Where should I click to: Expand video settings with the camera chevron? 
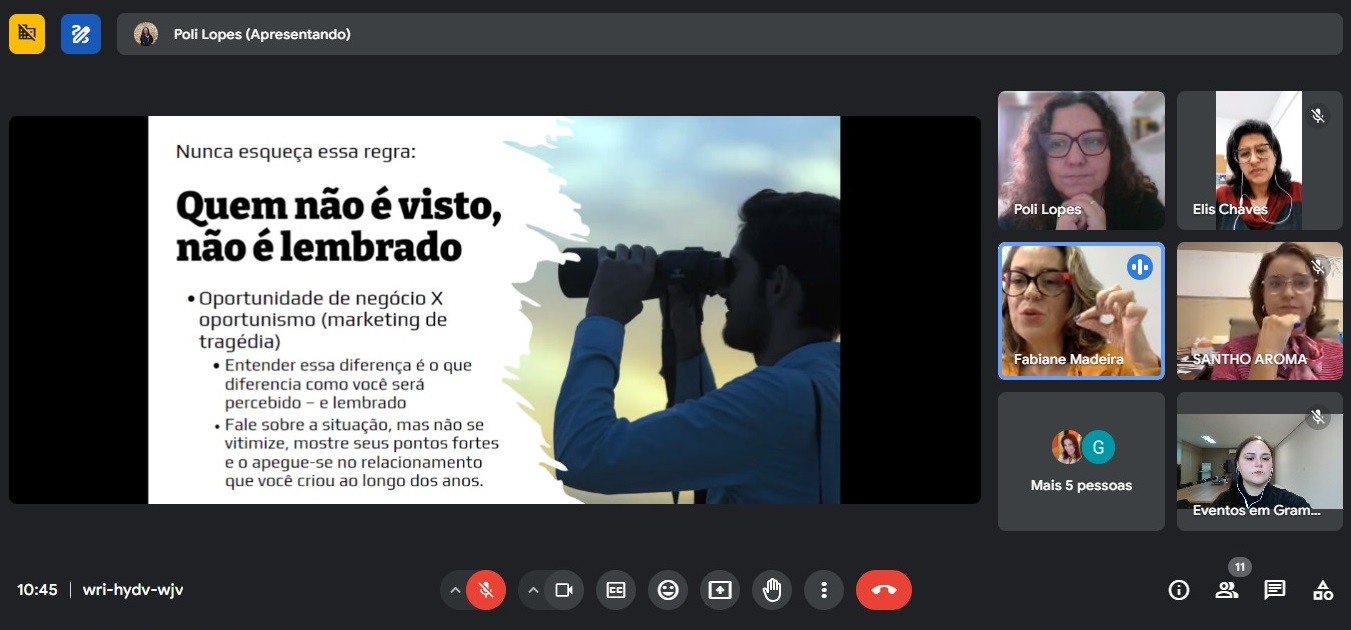coord(533,589)
